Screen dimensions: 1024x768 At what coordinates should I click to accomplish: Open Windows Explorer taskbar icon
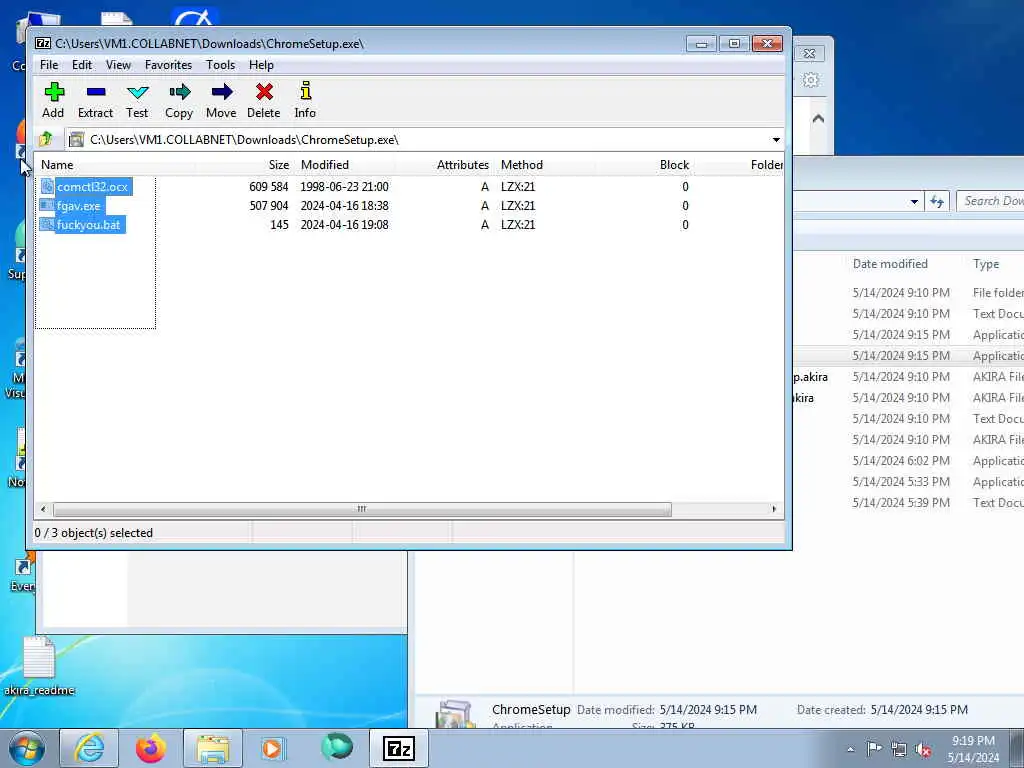[x=213, y=748]
